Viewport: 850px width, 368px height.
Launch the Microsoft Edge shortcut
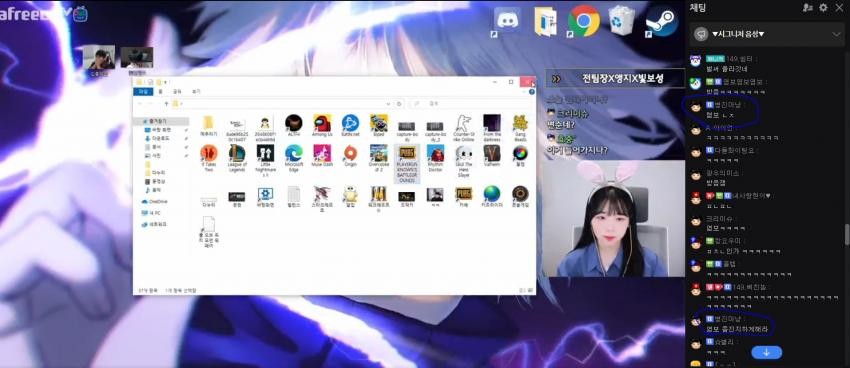tap(294, 158)
